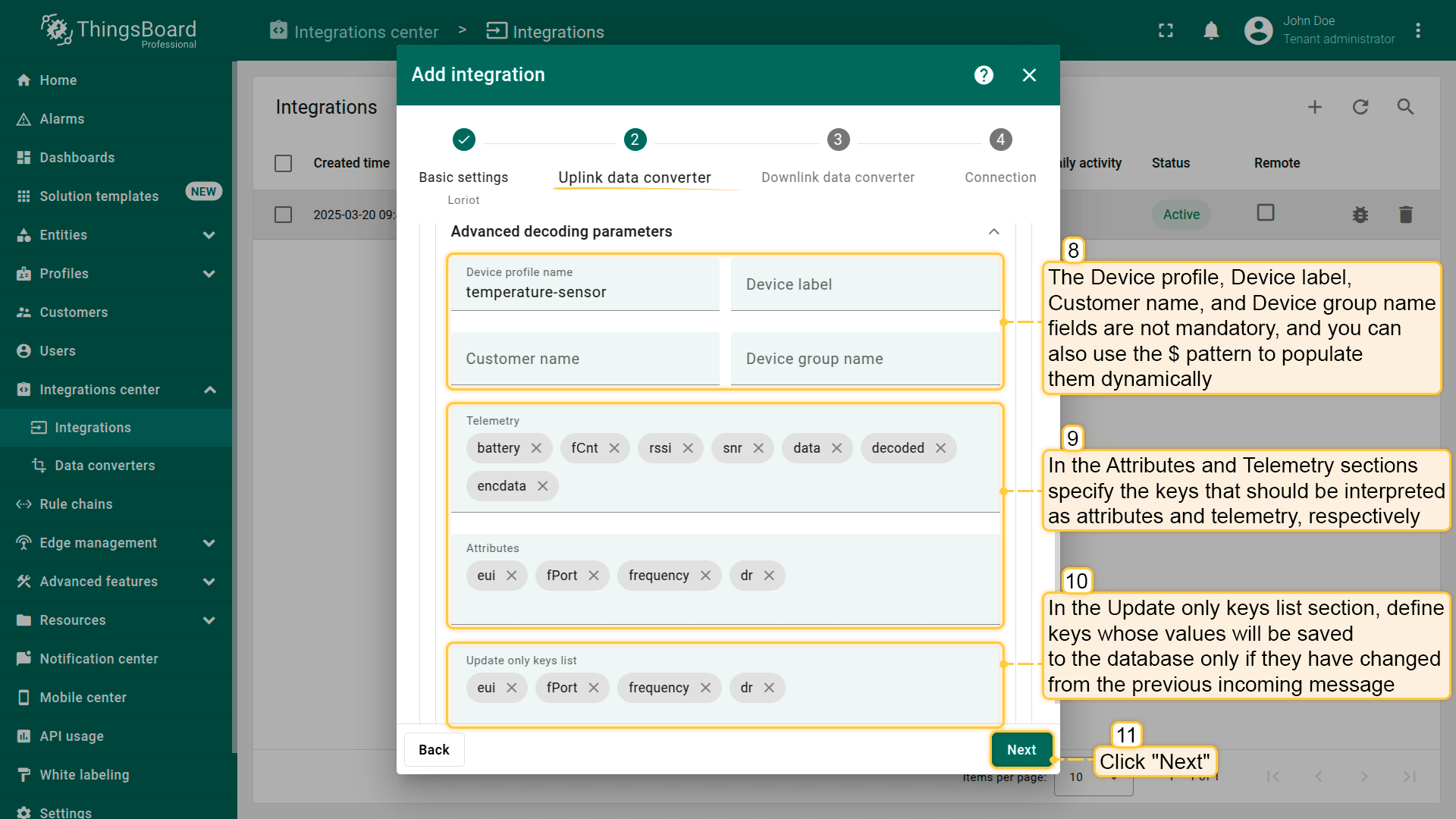Viewport: 1456px width, 819px height.
Task: Click the refresh integrations icon
Action: 1360,107
